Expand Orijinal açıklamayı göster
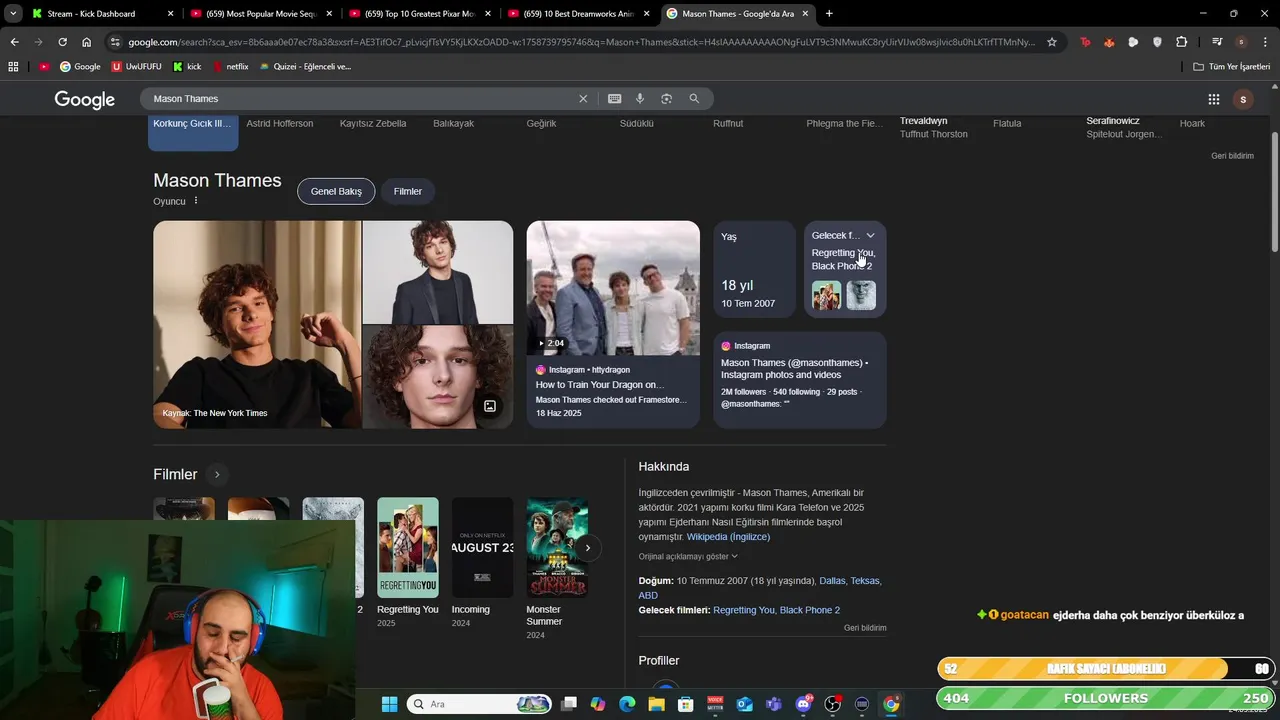 tap(688, 556)
